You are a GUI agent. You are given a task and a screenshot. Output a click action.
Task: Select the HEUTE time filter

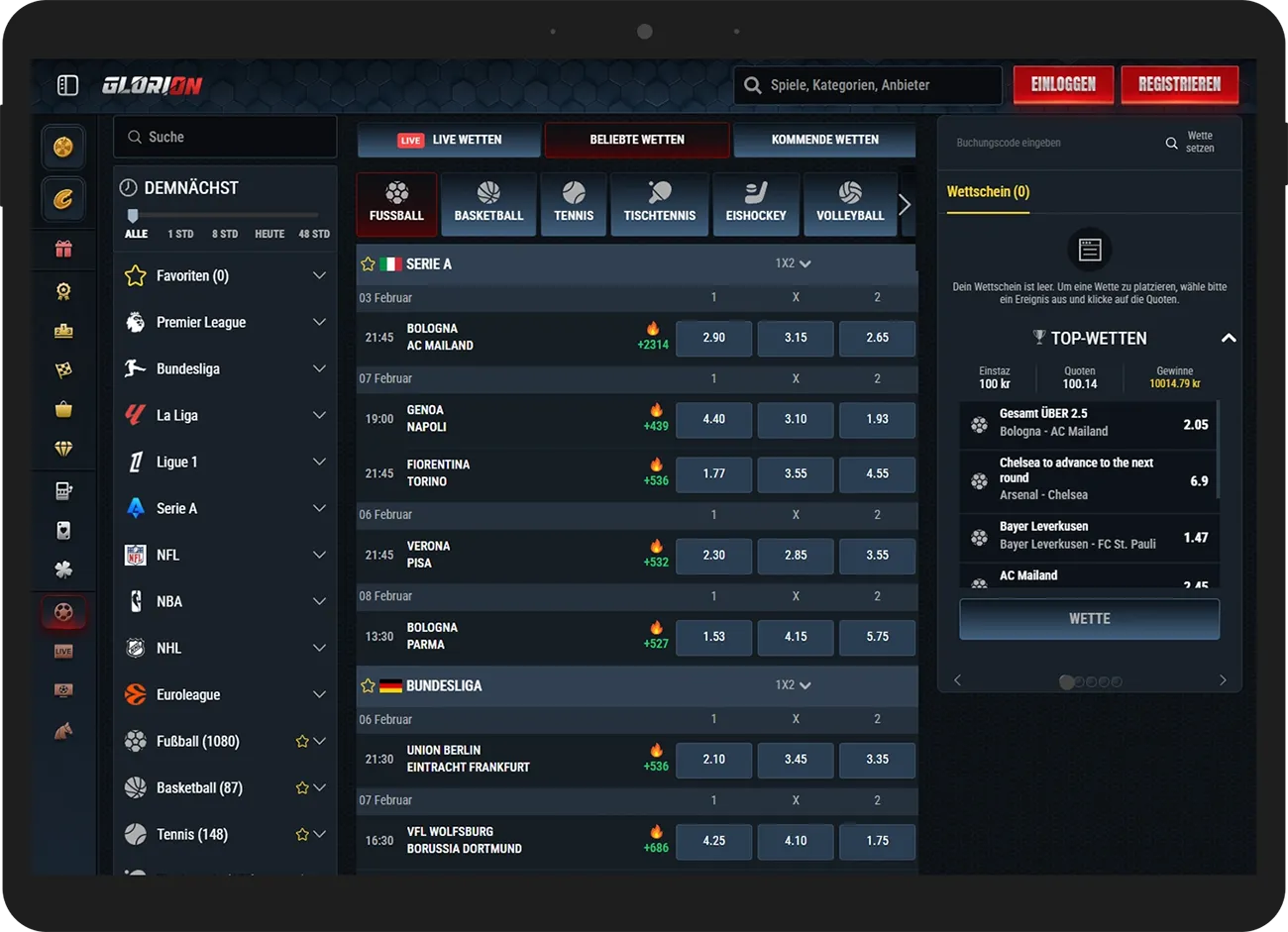coord(269,234)
